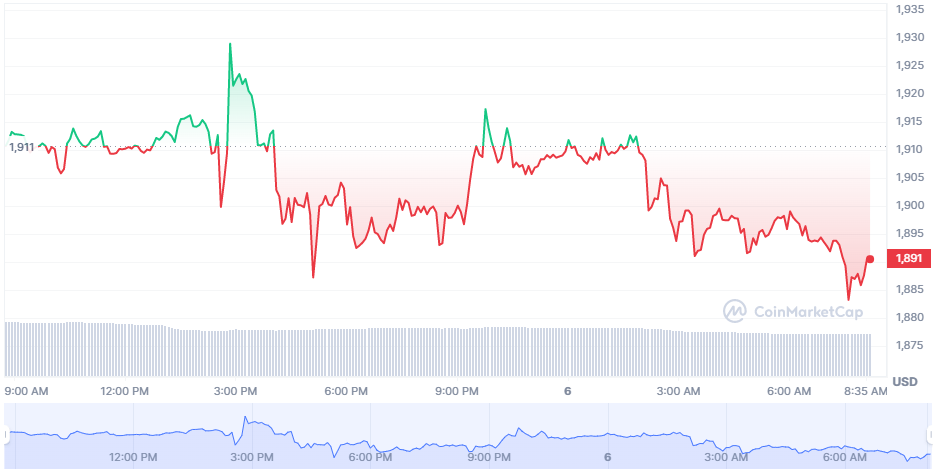Image resolution: width=937 pixels, height=476 pixels.
Task: Click the peak of the green price spike
Action: tap(230, 44)
